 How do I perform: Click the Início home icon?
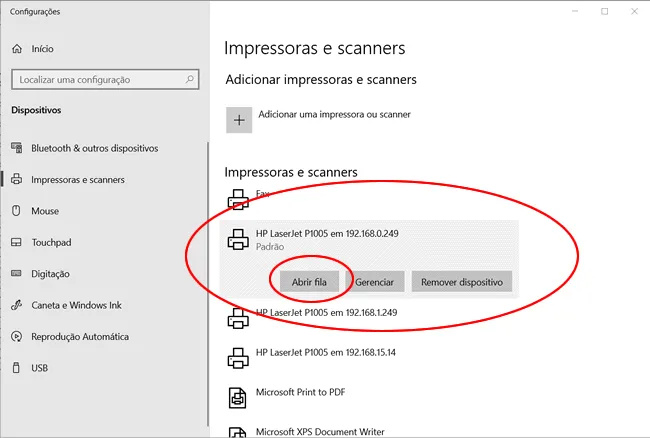tap(17, 49)
